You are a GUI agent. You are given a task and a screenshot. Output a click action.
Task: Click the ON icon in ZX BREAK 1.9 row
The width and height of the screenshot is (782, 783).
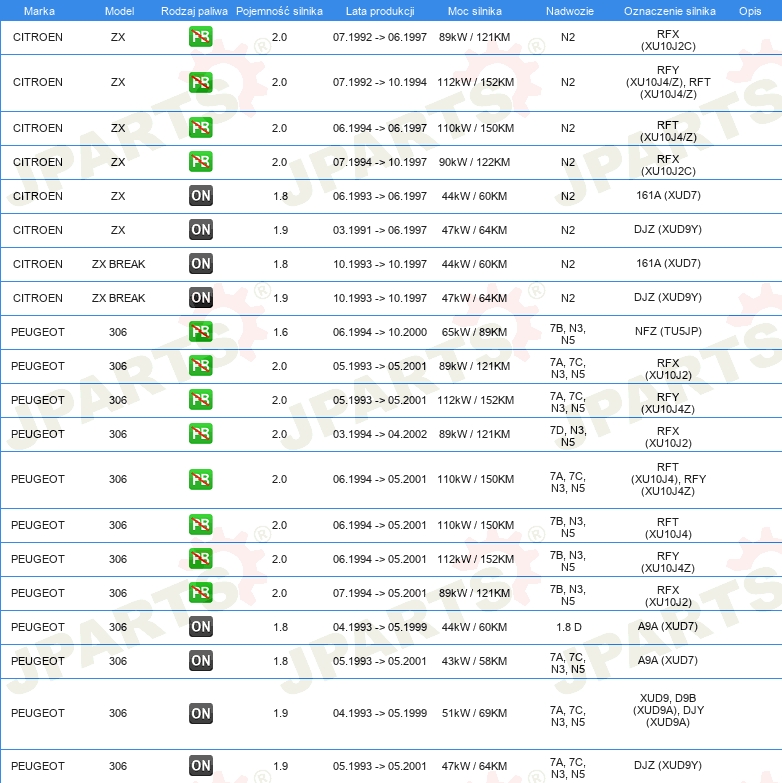point(201,298)
